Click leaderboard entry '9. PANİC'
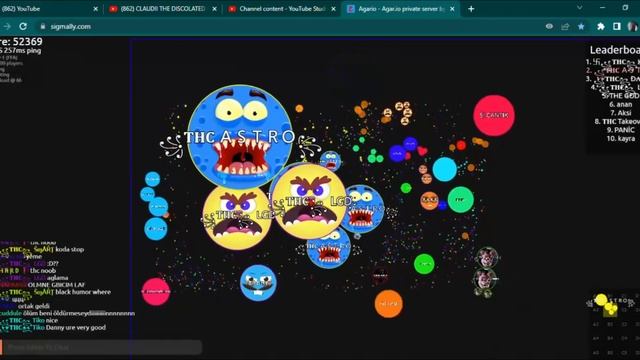 tap(621, 130)
